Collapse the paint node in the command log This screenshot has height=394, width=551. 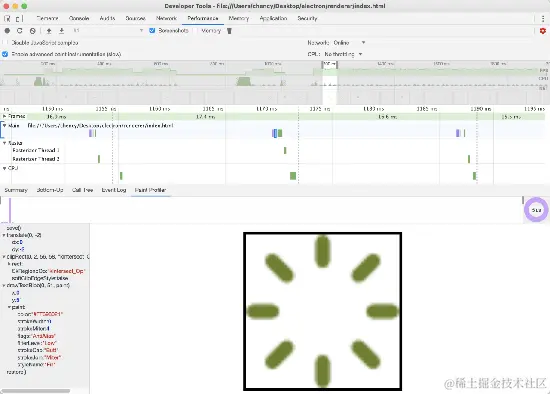click(9, 307)
